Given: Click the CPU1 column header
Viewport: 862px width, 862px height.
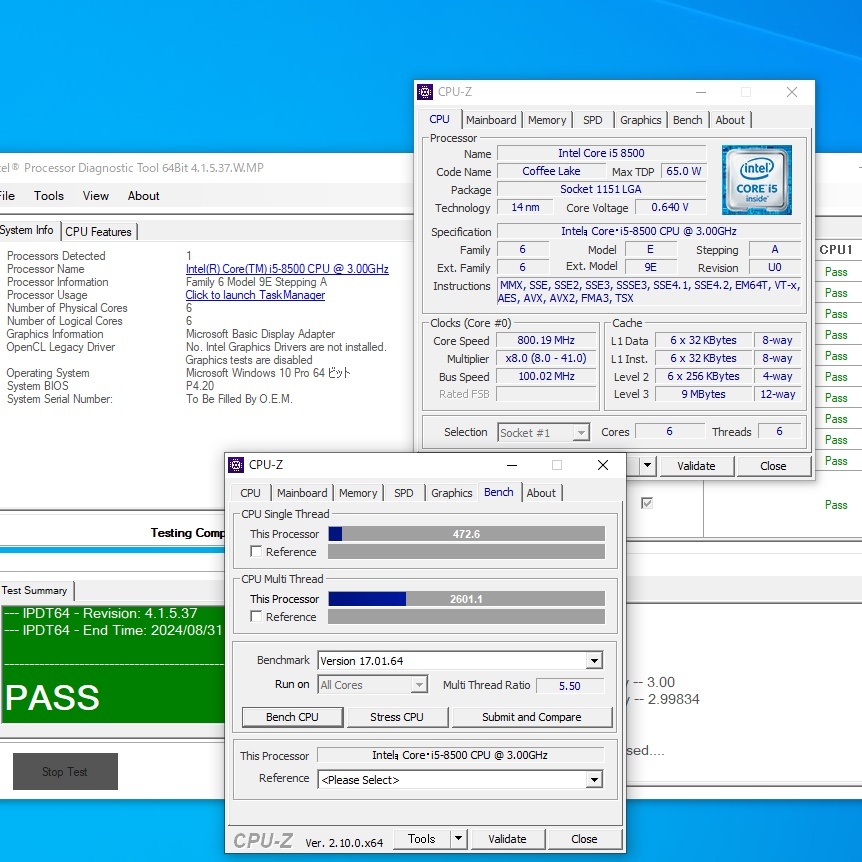Looking at the screenshot, I should pyautogui.click(x=836, y=250).
